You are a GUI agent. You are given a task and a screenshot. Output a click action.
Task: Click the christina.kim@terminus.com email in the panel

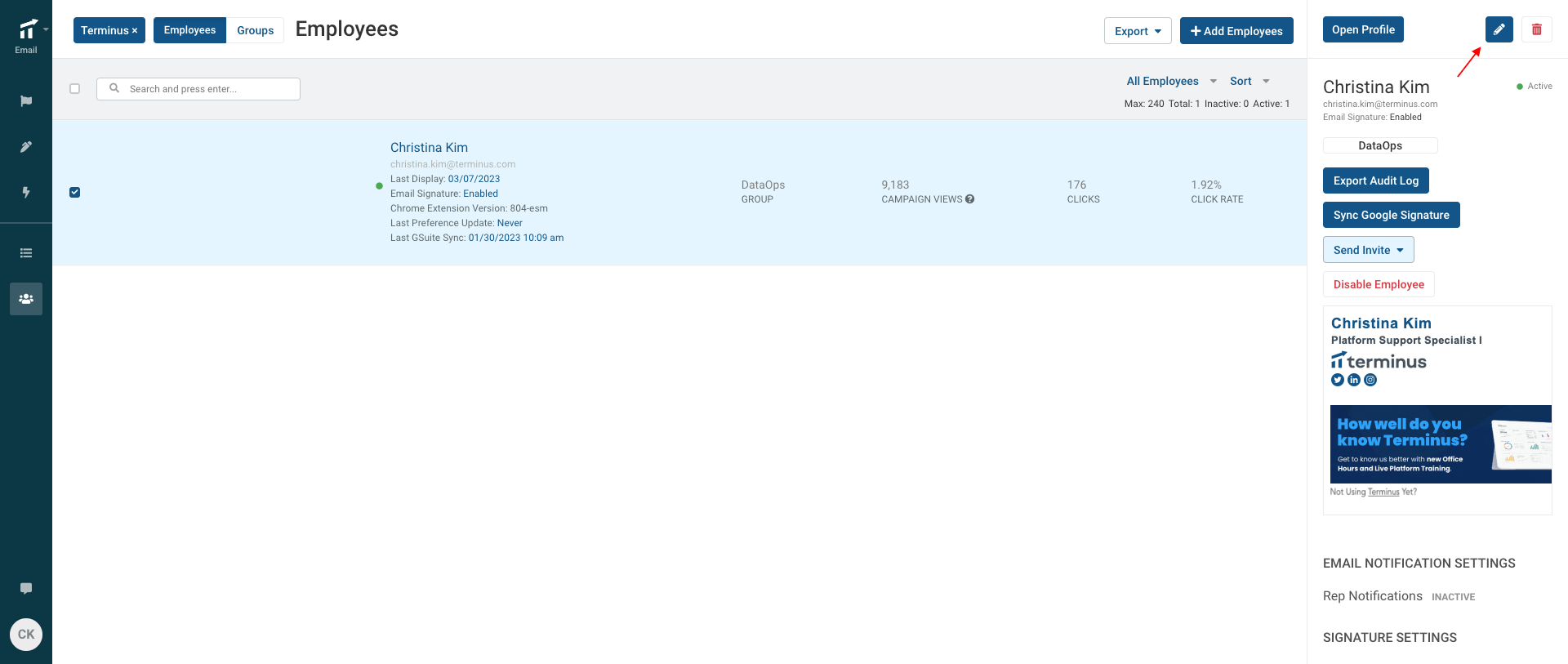(x=1380, y=104)
